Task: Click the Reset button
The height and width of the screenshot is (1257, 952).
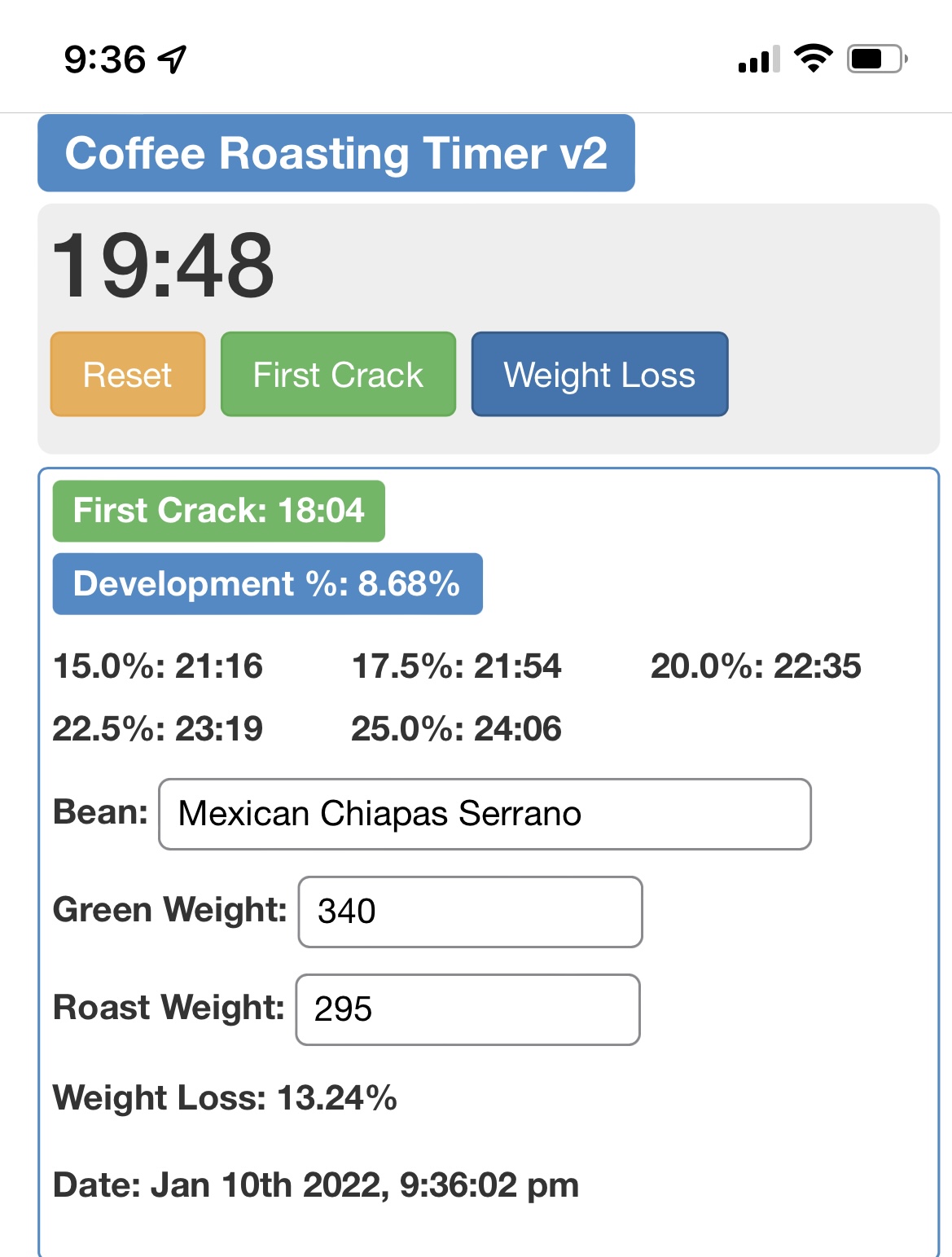Action: pyautogui.click(x=128, y=374)
